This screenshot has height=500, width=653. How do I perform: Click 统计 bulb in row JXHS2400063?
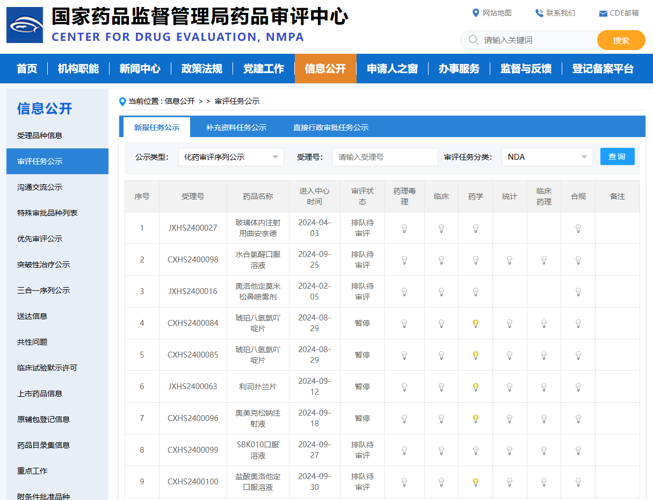pos(509,387)
